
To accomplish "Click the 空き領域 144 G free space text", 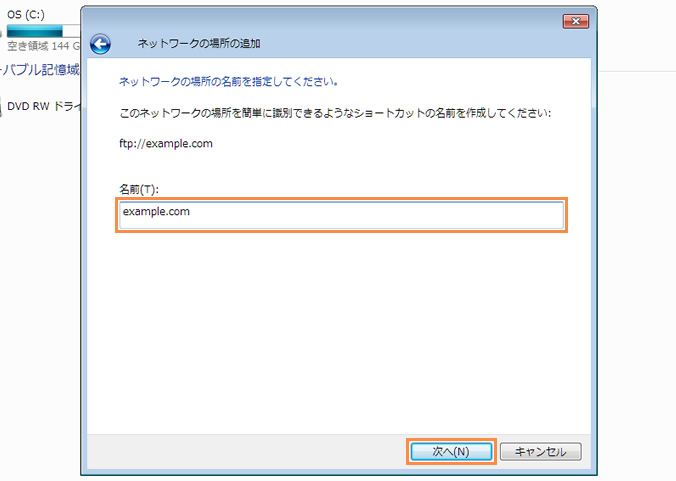I will (x=40, y=46).
